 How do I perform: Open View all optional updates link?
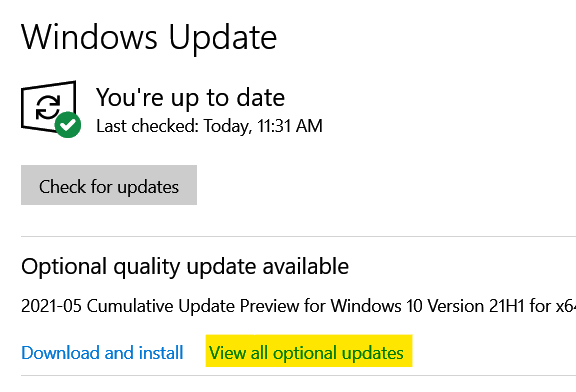[306, 353]
